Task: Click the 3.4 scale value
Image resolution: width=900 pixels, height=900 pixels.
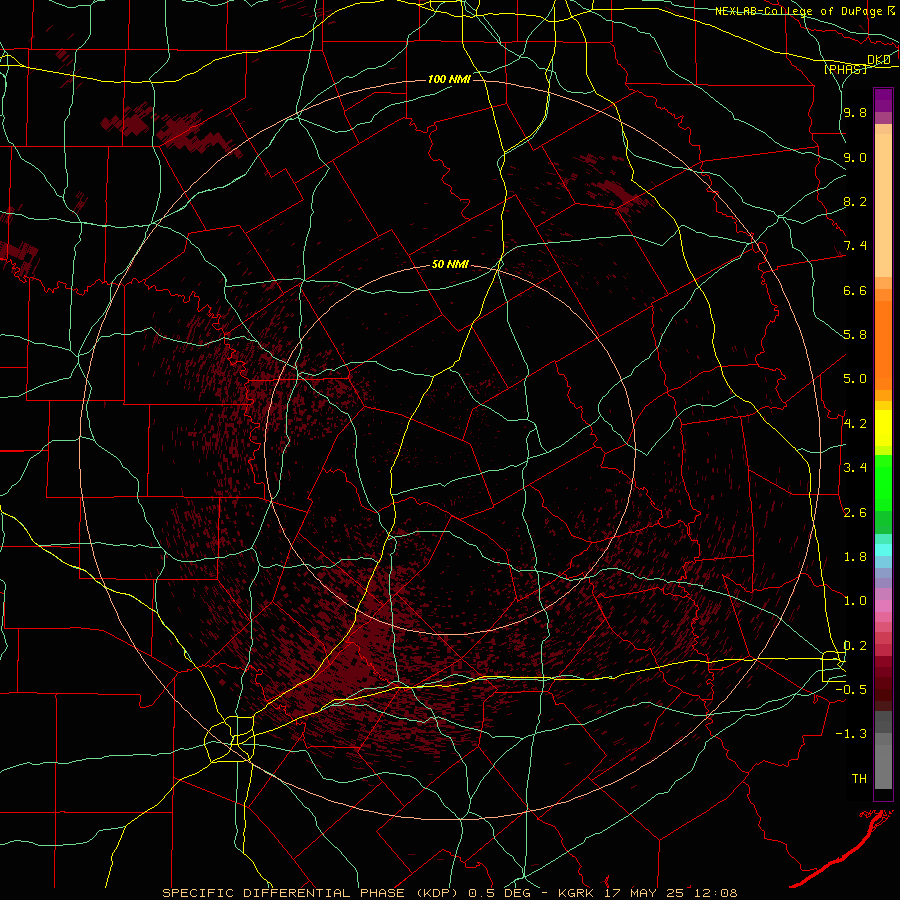Action: 855,468
